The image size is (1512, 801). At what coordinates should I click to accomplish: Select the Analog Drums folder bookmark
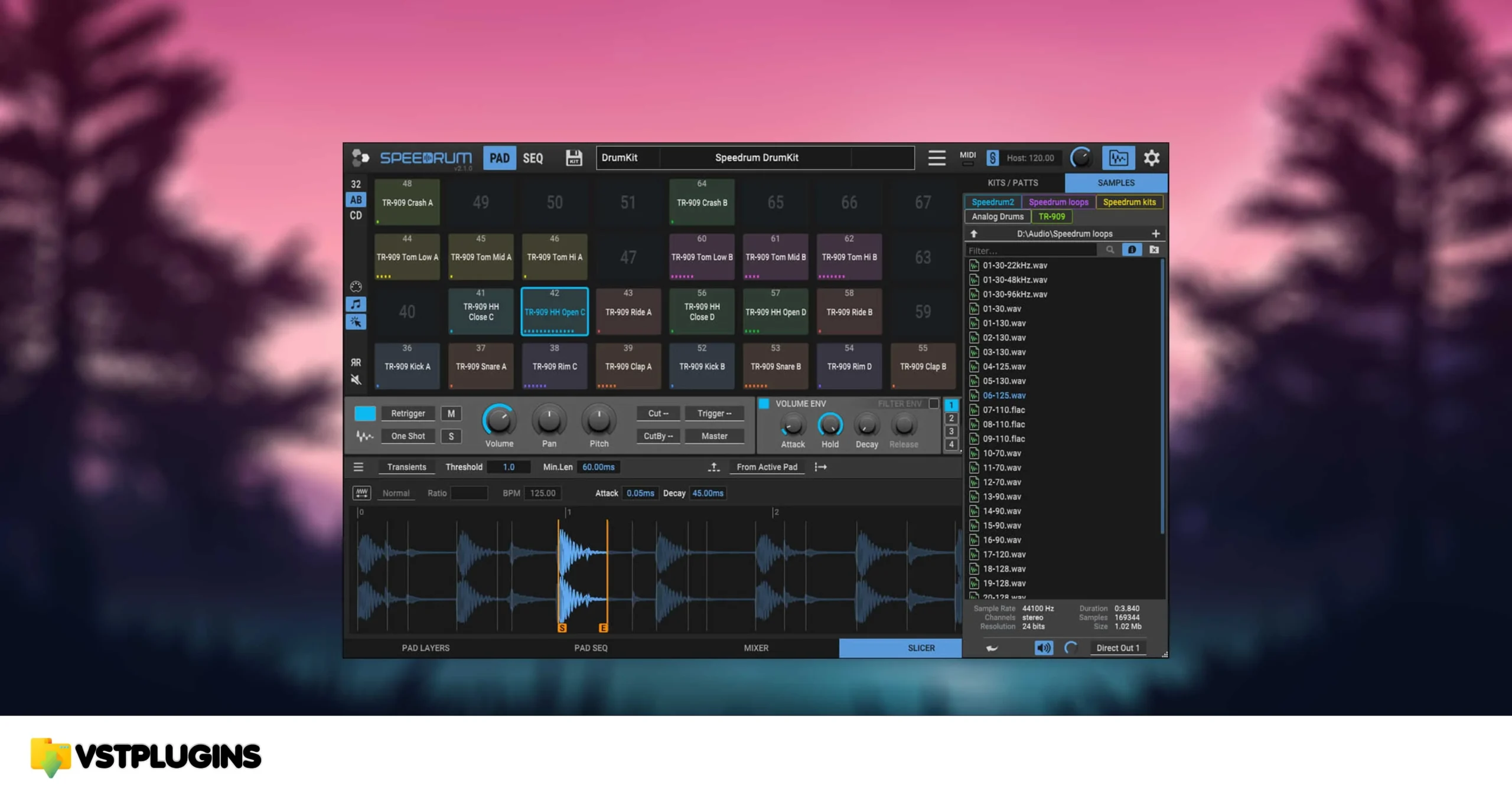coord(998,217)
